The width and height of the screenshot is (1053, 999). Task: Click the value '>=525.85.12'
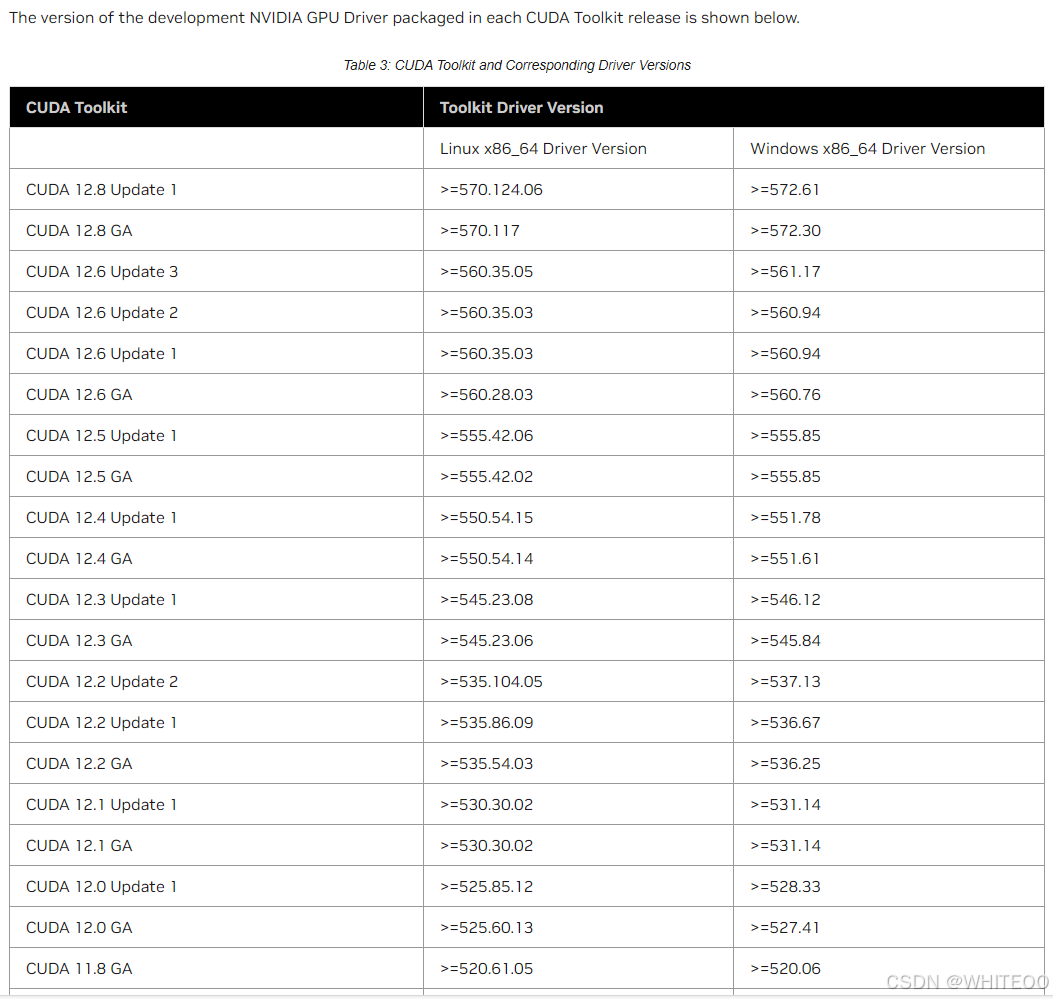coord(486,886)
